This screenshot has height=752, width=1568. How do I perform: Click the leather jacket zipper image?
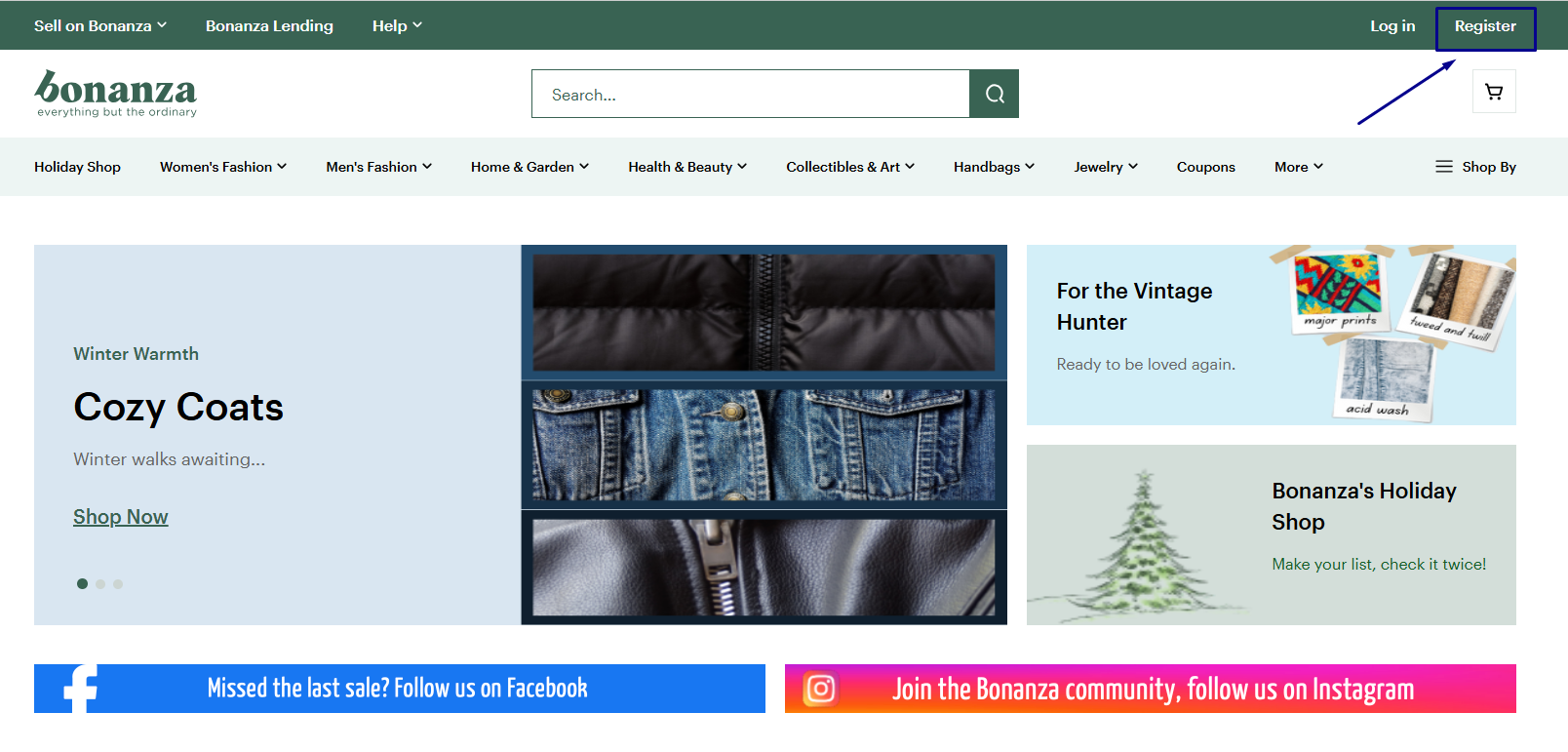[x=764, y=567]
